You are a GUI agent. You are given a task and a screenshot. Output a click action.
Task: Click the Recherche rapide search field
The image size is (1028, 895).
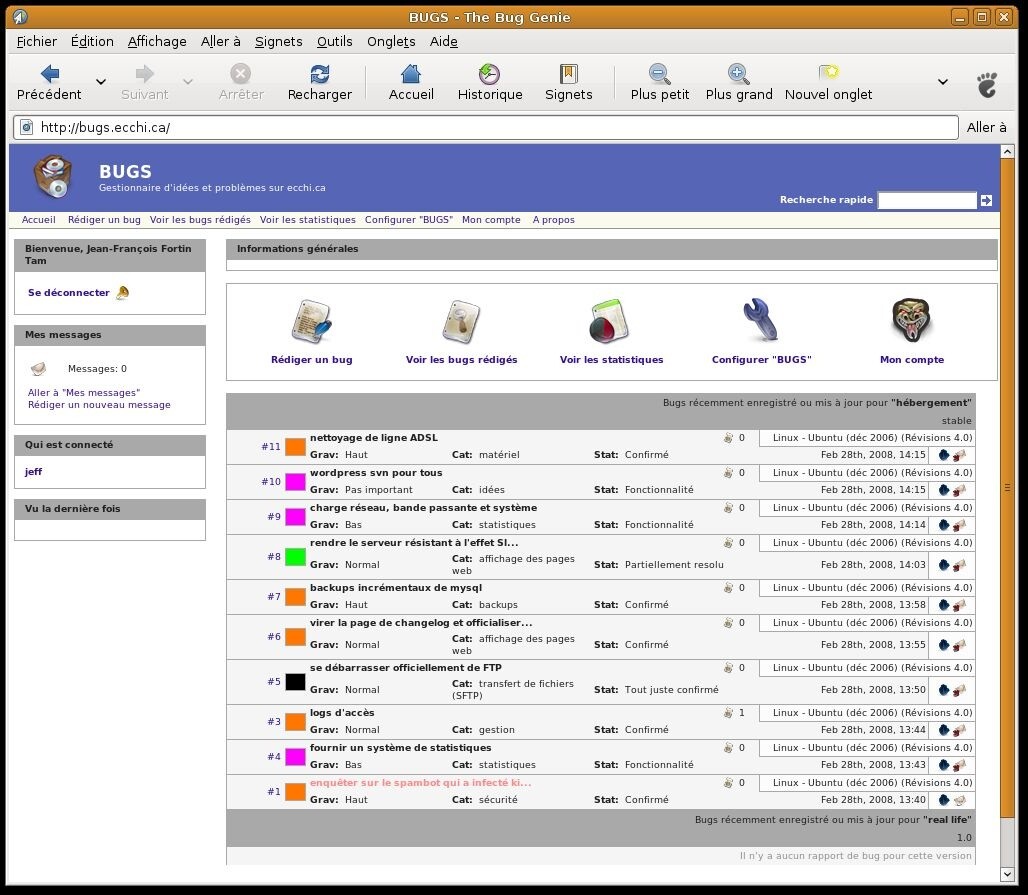coord(926,200)
